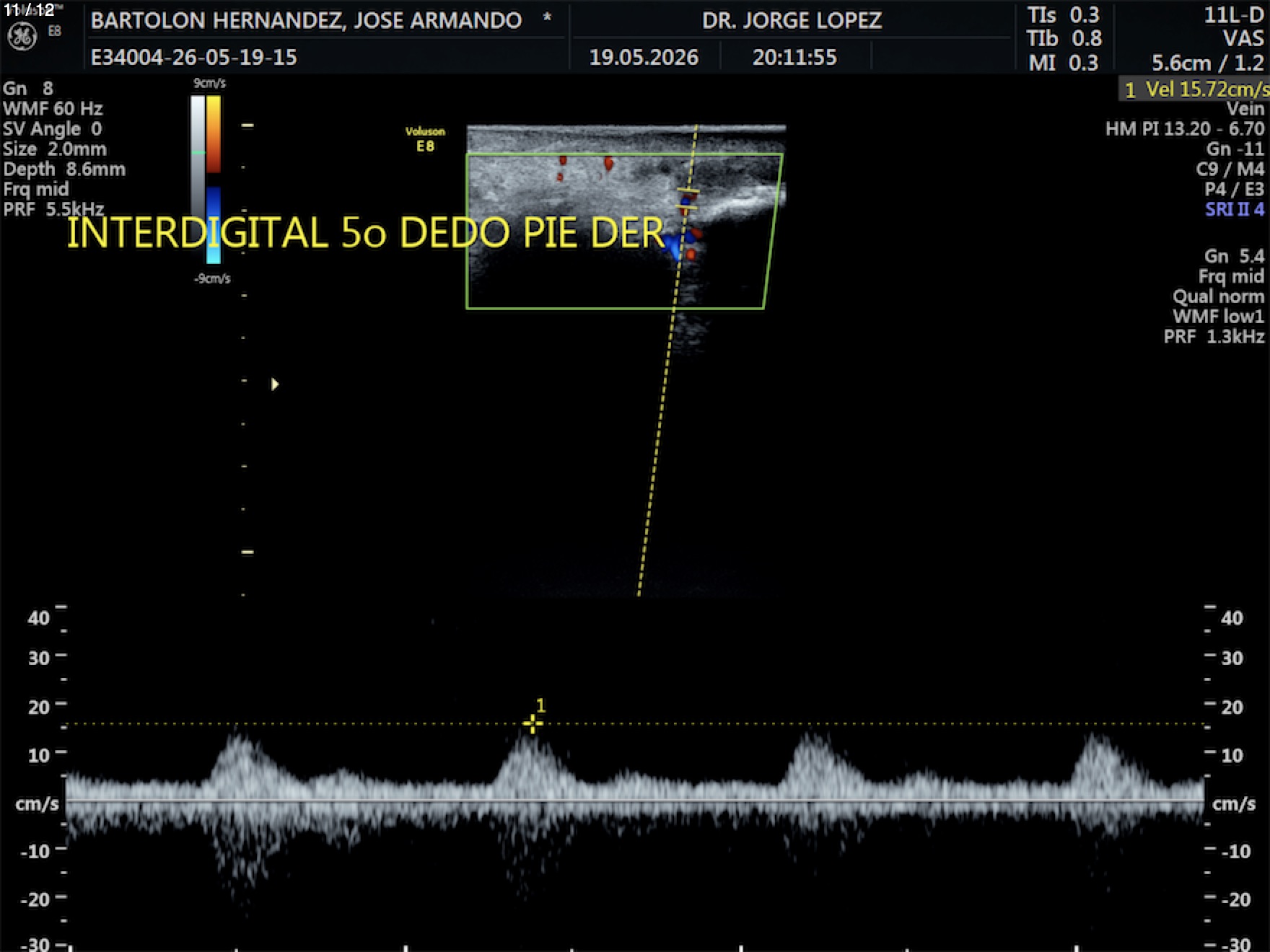Image resolution: width=1270 pixels, height=952 pixels.
Task: Click the spectral Doppler baseline line
Action: (x=635, y=801)
